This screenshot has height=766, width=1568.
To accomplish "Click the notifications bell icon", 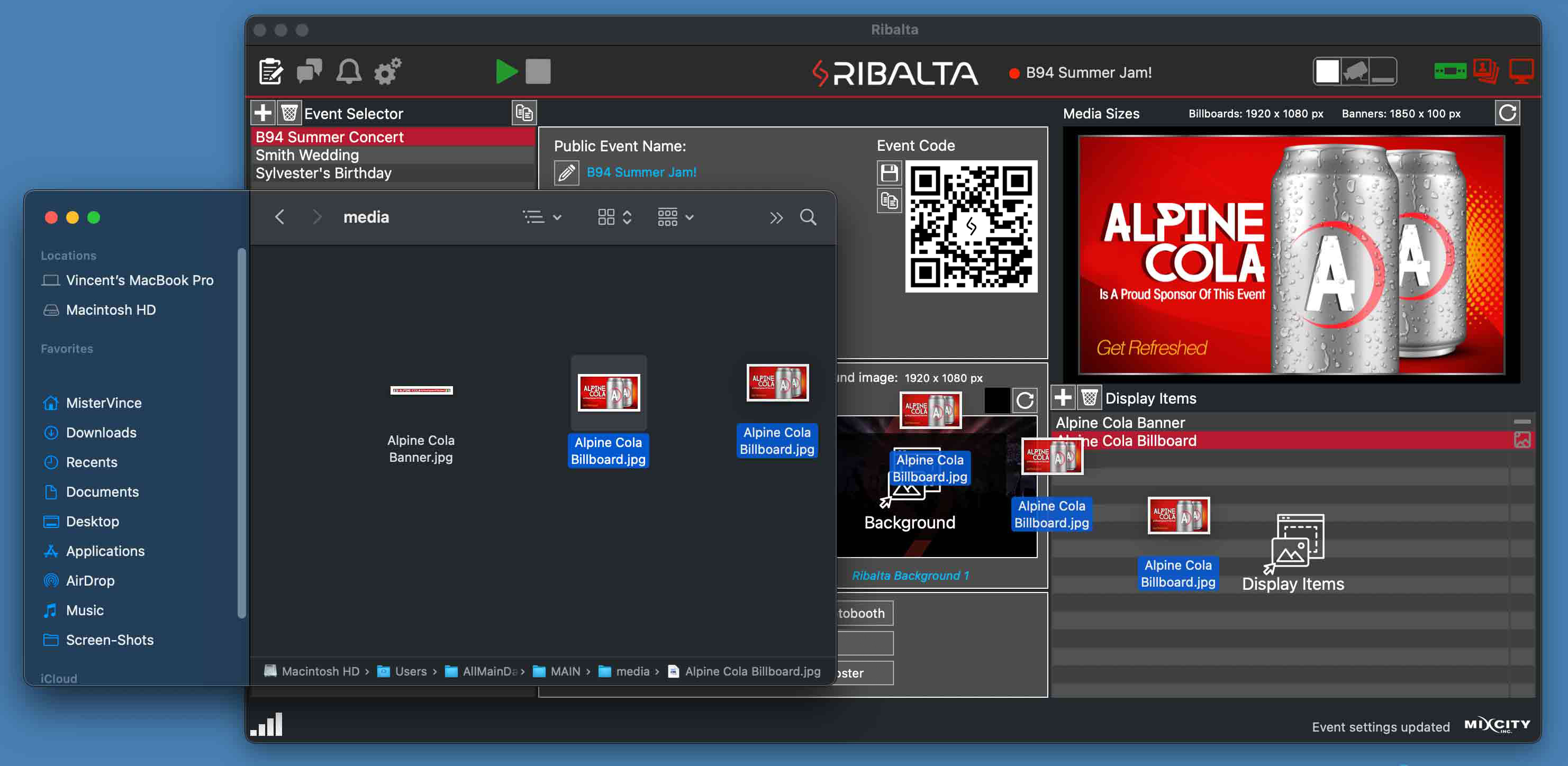I will tap(349, 72).
